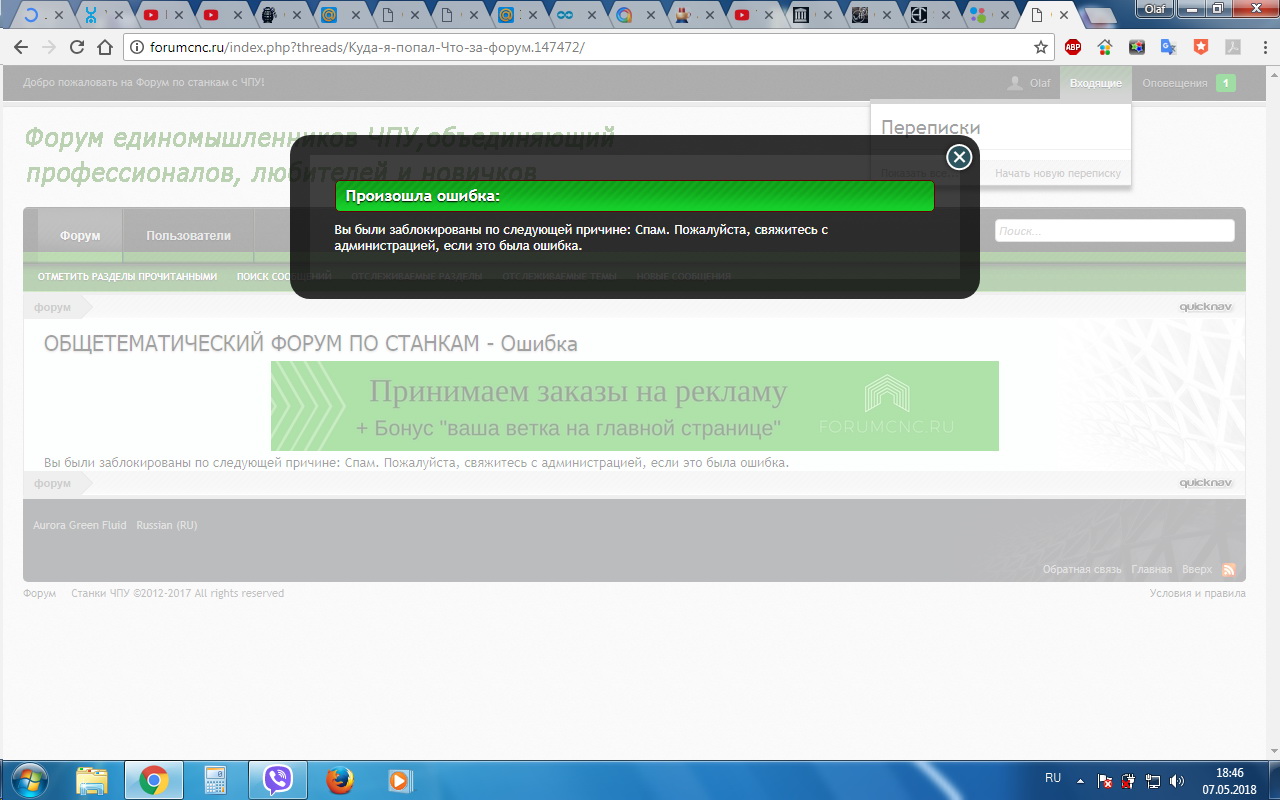Screen dimensions: 1280x800
Task: Open the Aurora Green Fluid style chooser
Action: [x=80, y=525]
